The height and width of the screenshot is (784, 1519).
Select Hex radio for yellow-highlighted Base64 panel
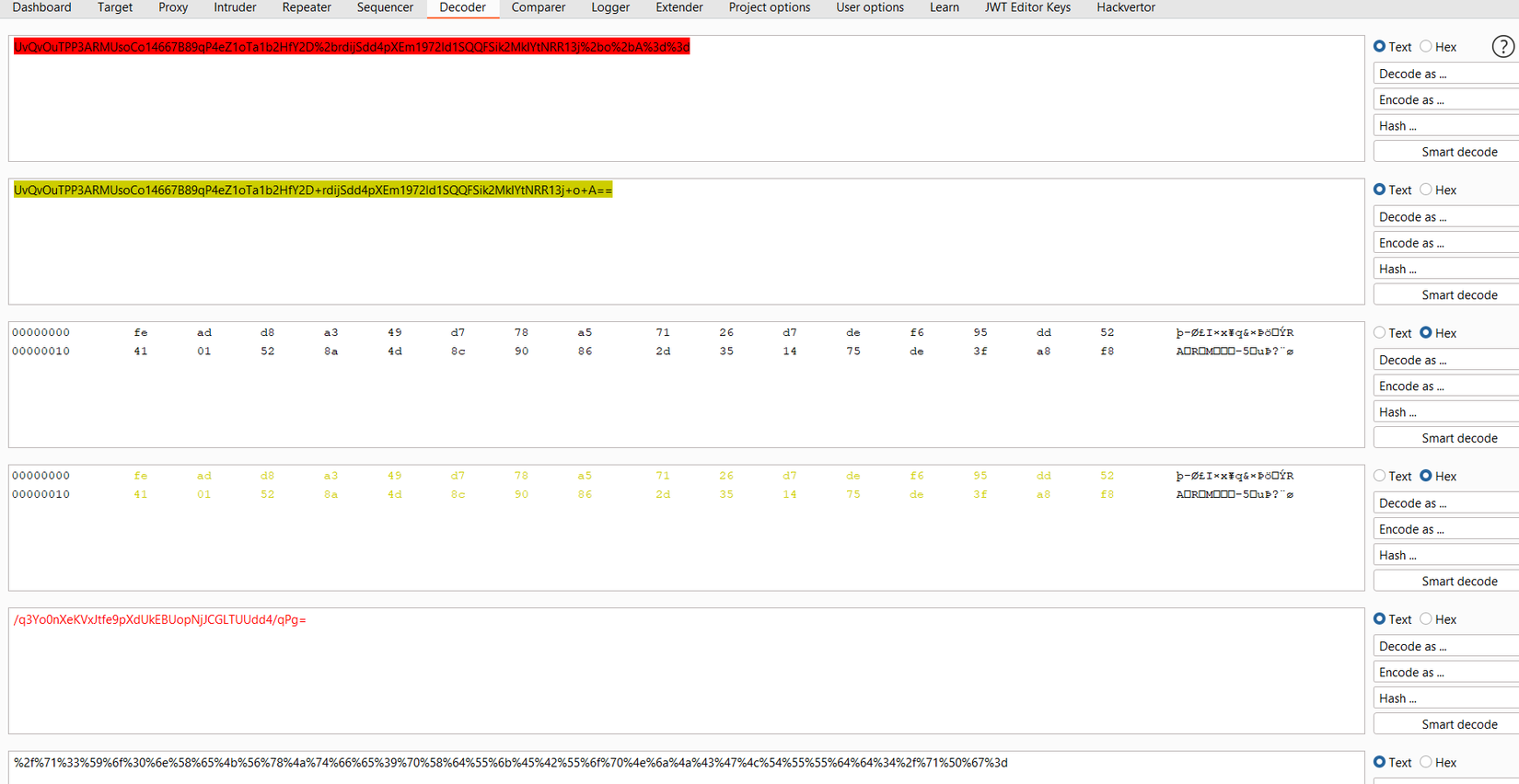click(1426, 190)
